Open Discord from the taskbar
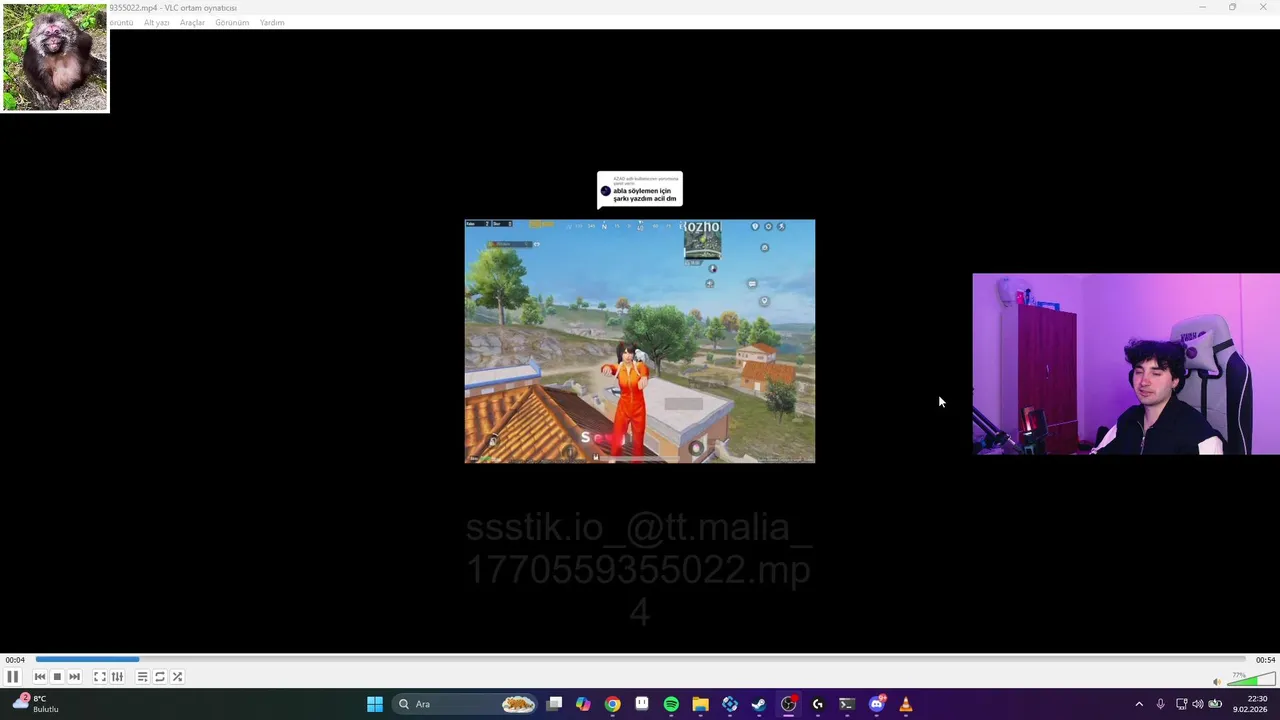The height and width of the screenshot is (720, 1280). coord(877,704)
